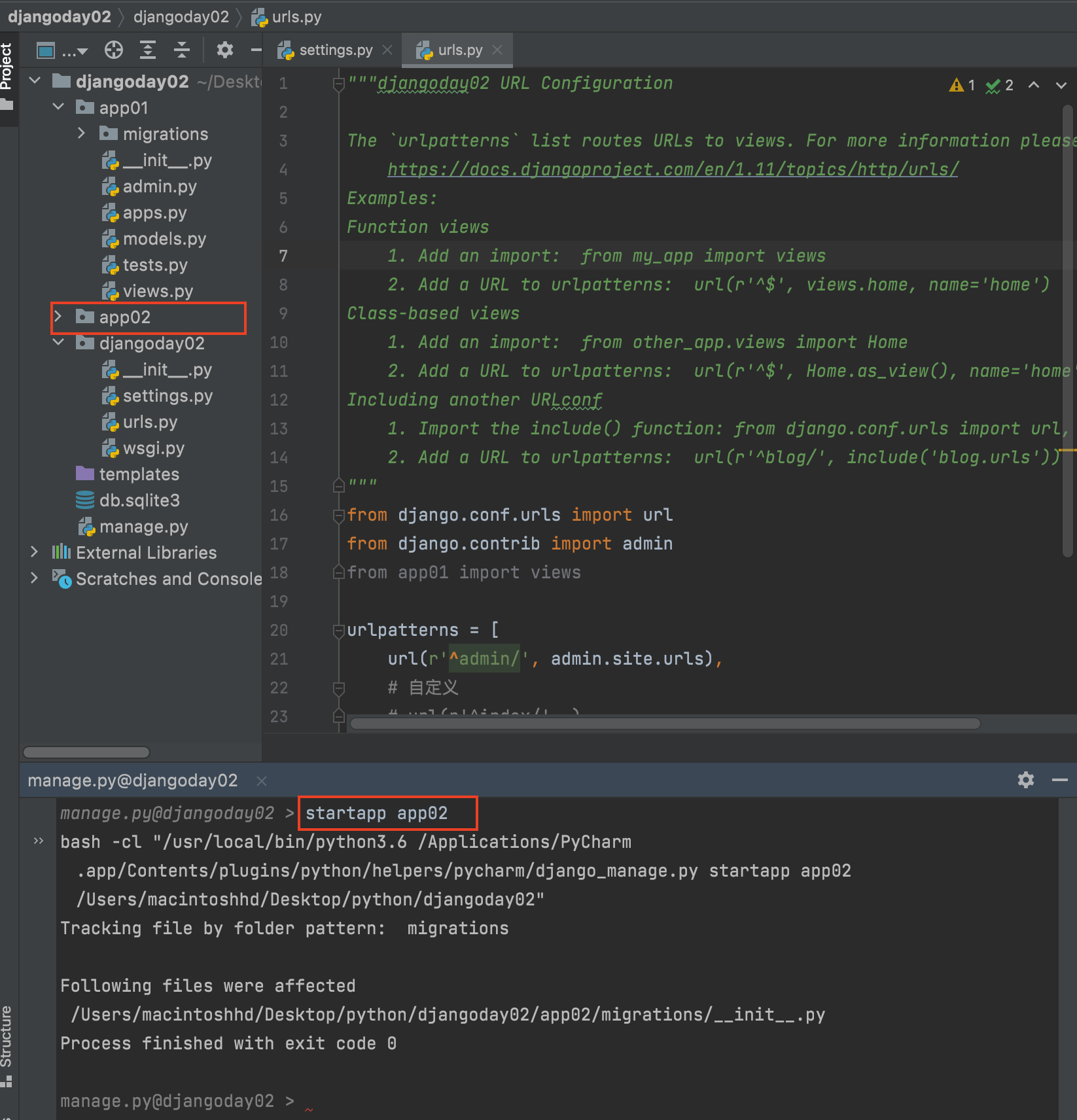
Task: Collapse the djangoday02 root project folder
Action: tap(35, 80)
